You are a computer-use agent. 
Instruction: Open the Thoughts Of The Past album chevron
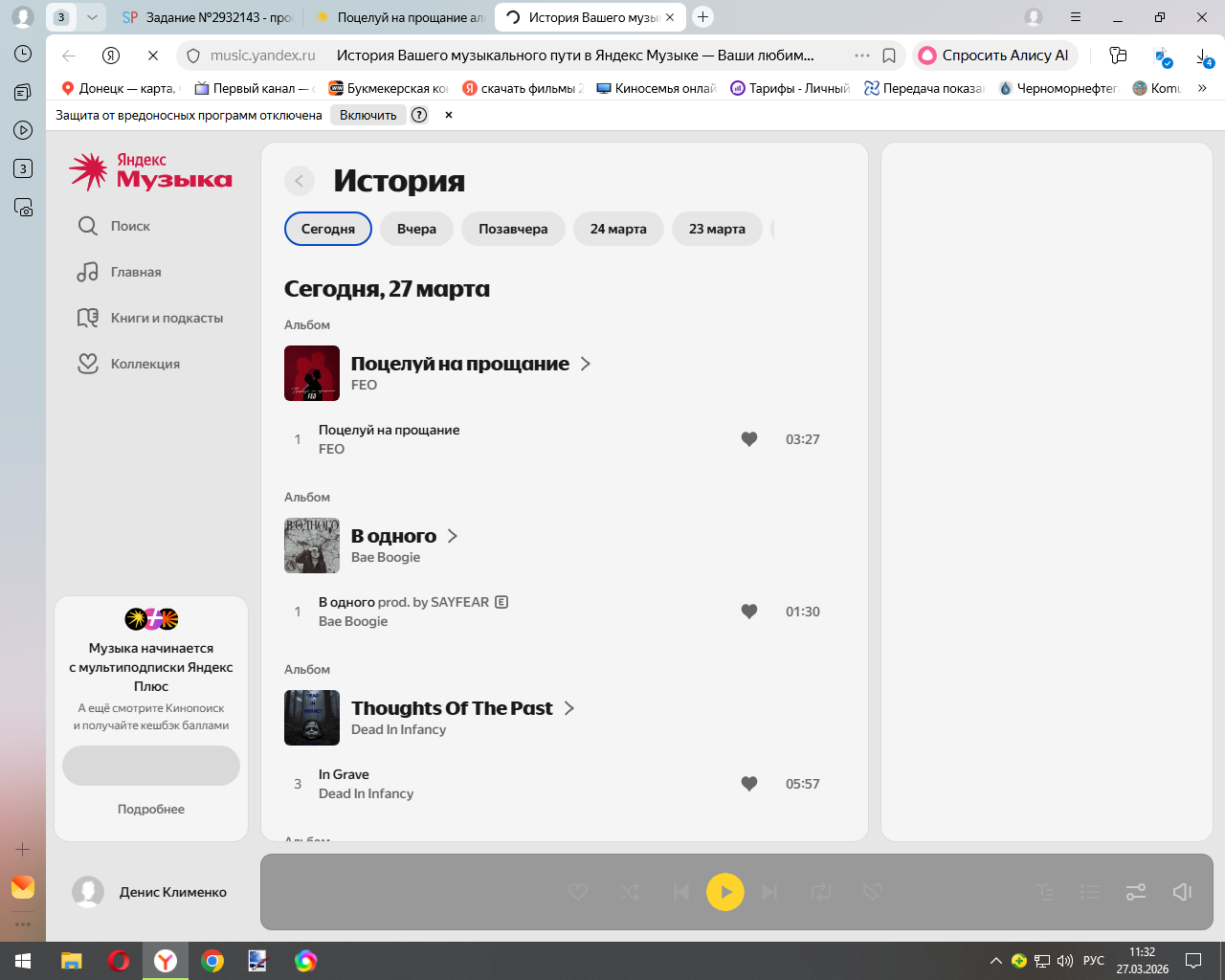pyautogui.click(x=569, y=708)
